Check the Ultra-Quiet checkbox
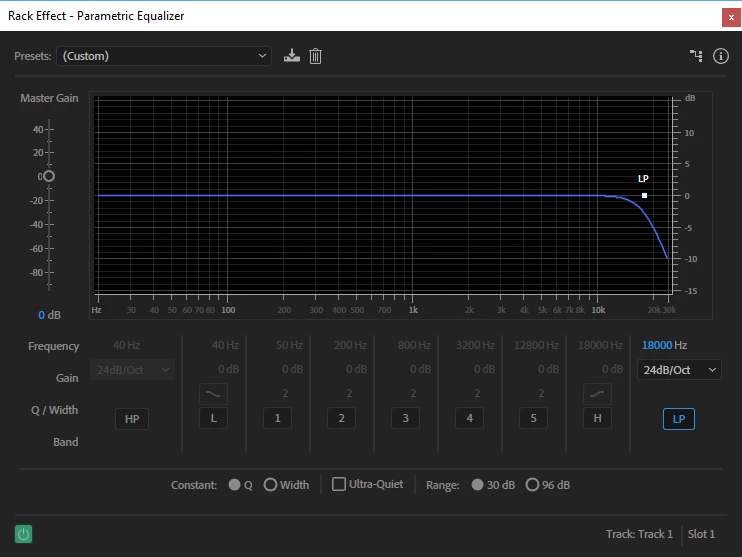 point(339,484)
